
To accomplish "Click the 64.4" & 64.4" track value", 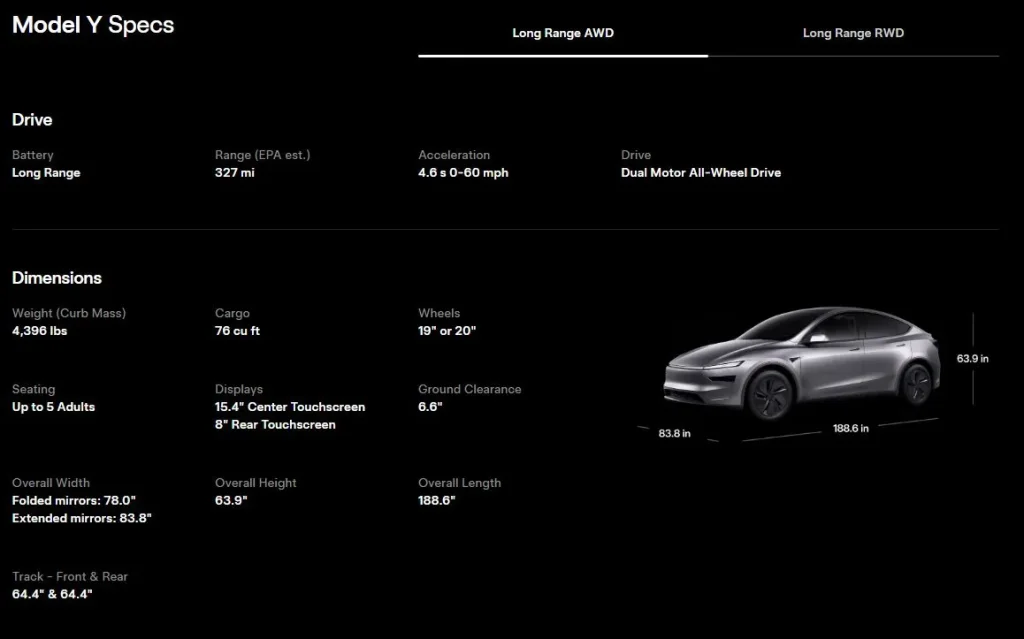I will [x=52, y=594].
